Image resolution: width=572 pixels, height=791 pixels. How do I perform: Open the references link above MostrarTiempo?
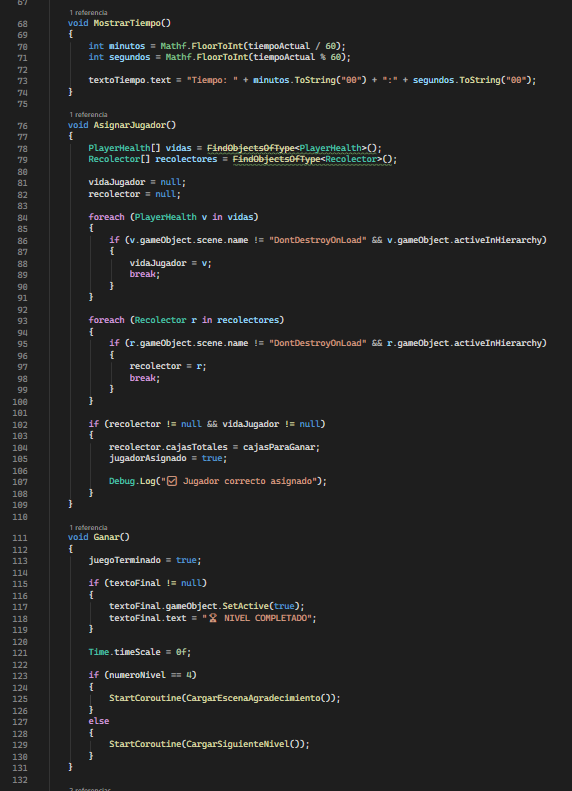[88, 13]
